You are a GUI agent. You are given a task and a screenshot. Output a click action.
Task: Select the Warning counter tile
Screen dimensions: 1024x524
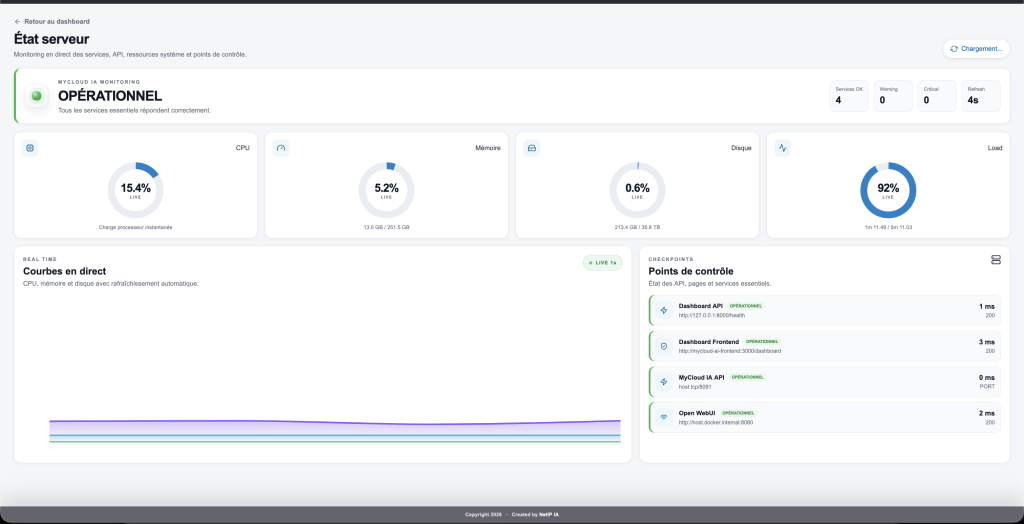[893, 96]
